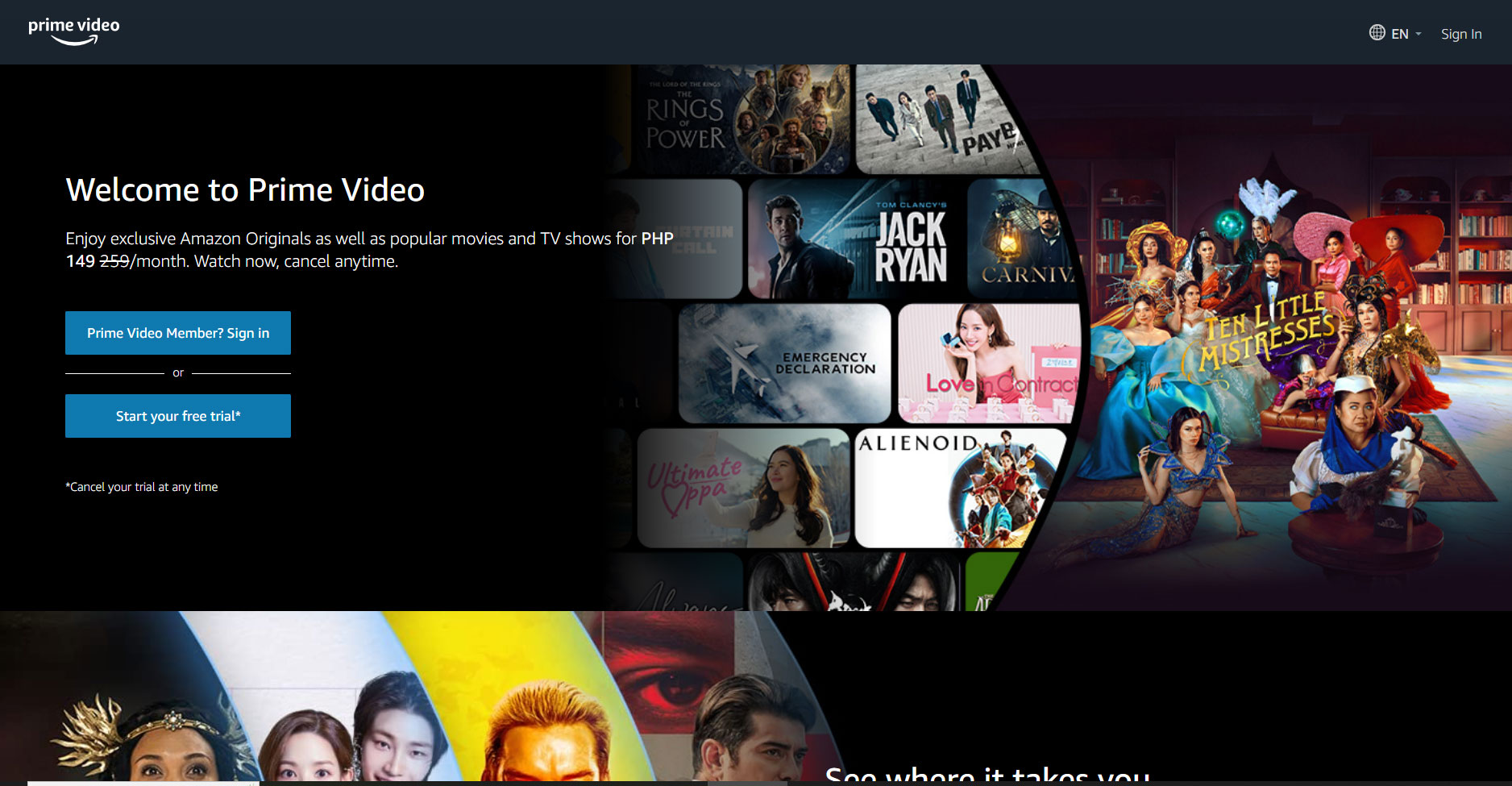
Task: Open the Jack Ryan poster
Action: click(854, 239)
